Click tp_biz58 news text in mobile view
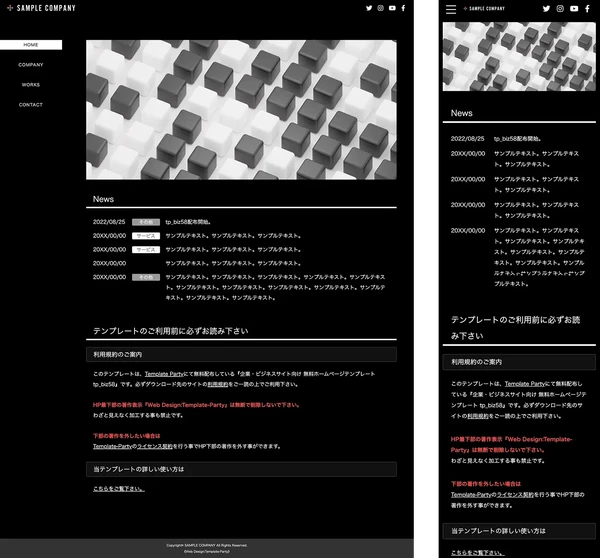This screenshot has width=600, height=558. pos(517,139)
